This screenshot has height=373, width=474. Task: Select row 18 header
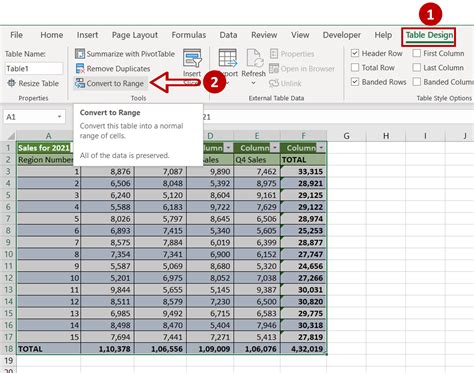[x=8, y=349]
